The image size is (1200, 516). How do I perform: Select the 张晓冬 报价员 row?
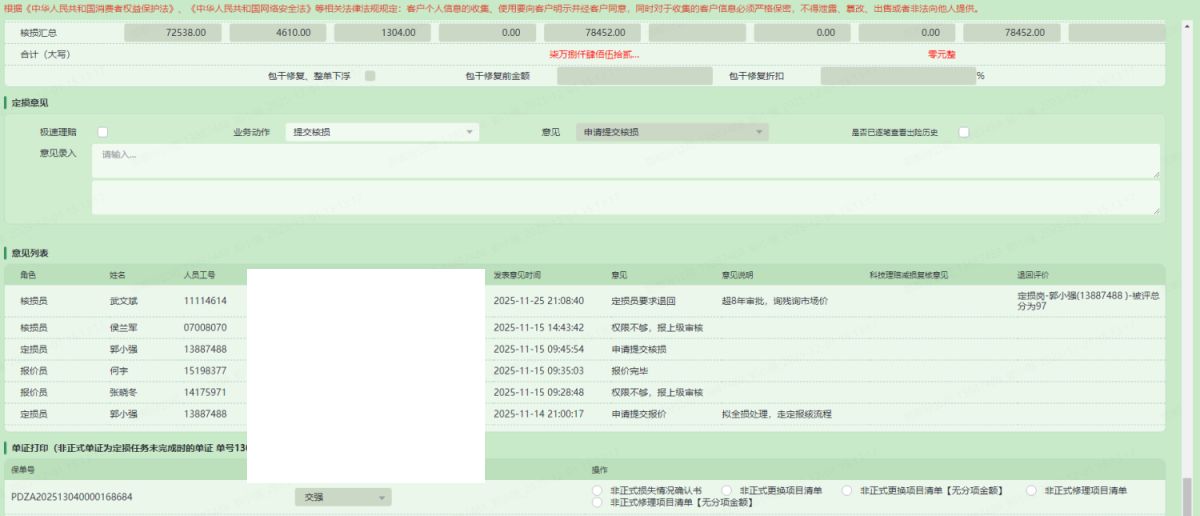click(x=125, y=392)
